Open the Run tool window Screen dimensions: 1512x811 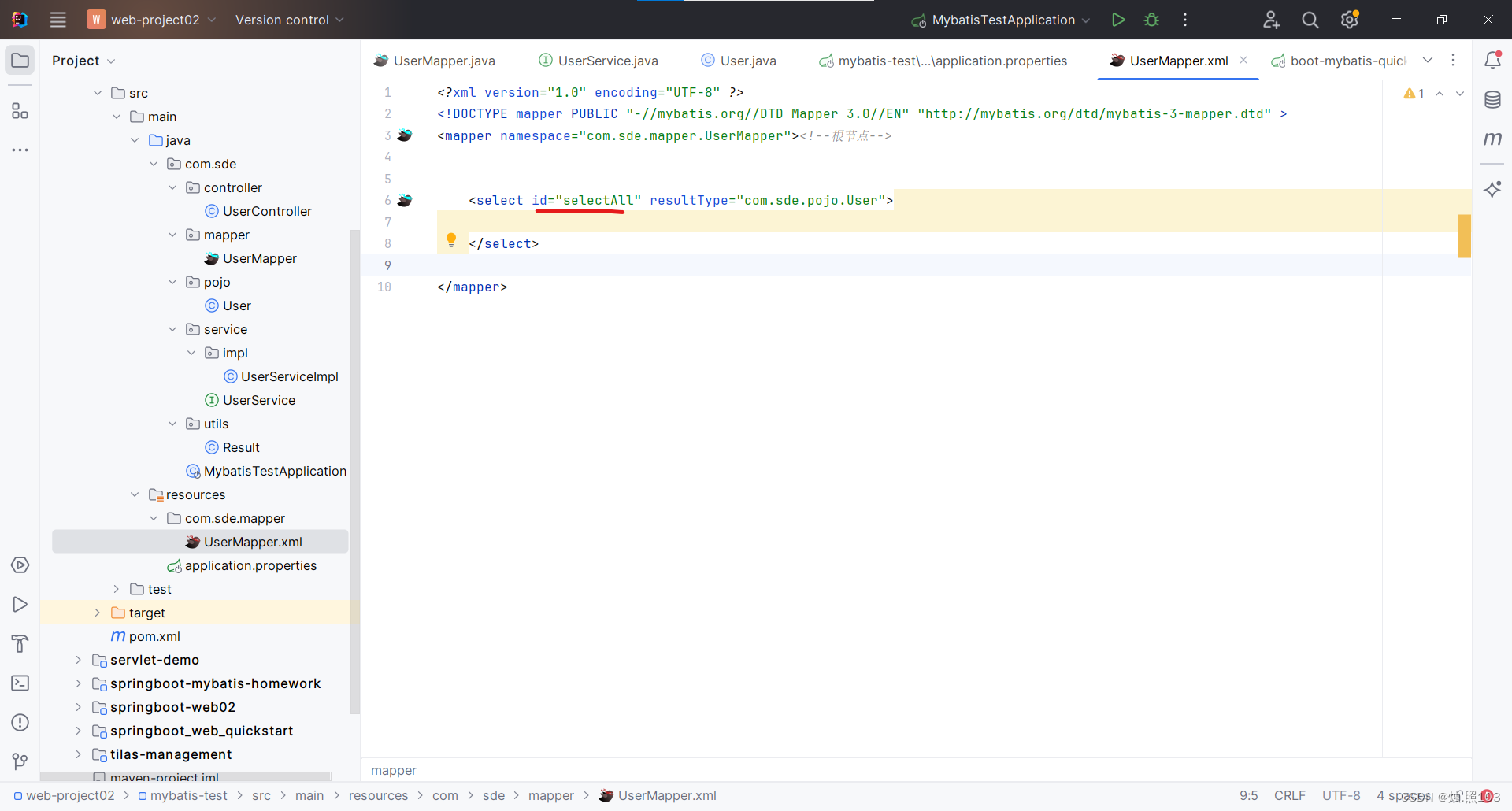click(x=20, y=605)
